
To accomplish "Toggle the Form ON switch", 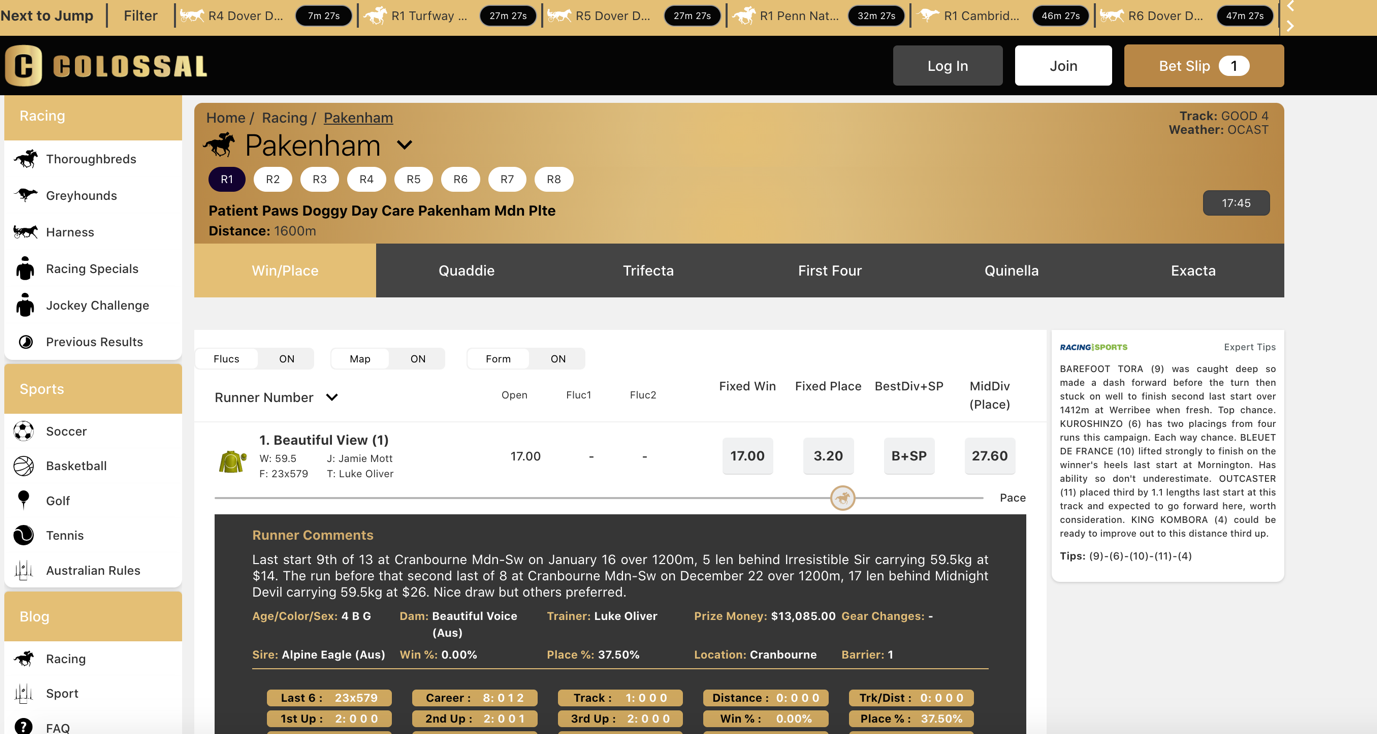I will click(x=558, y=359).
